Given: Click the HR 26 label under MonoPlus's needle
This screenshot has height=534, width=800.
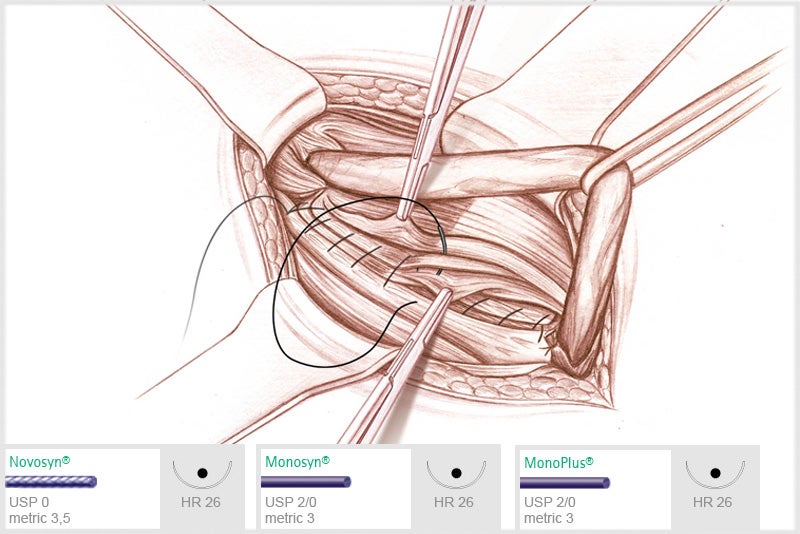Looking at the screenshot, I should [712, 502].
